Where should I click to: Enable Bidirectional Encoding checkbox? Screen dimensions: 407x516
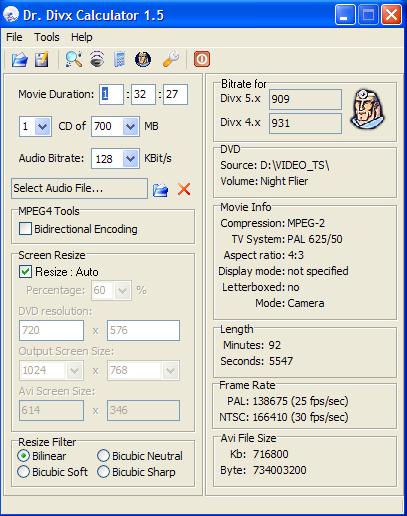(25, 229)
